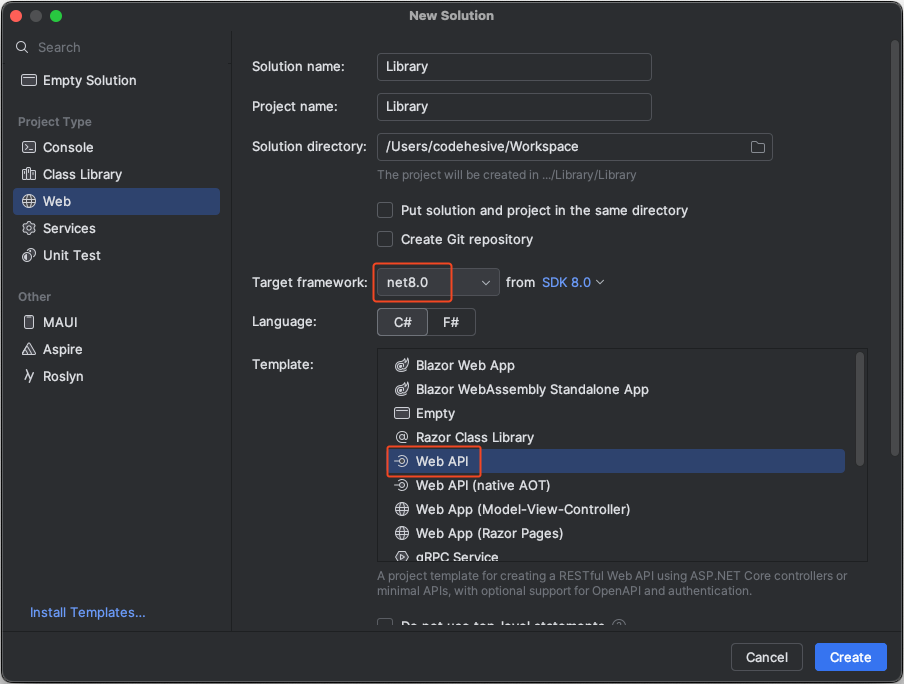
Task: Select Web App (Razor Pages) template
Action: click(x=617, y=533)
